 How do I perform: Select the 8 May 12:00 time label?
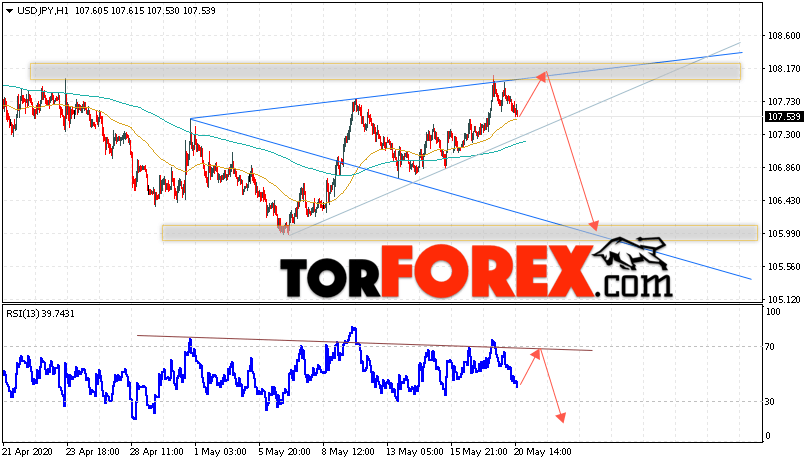pos(348,452)
